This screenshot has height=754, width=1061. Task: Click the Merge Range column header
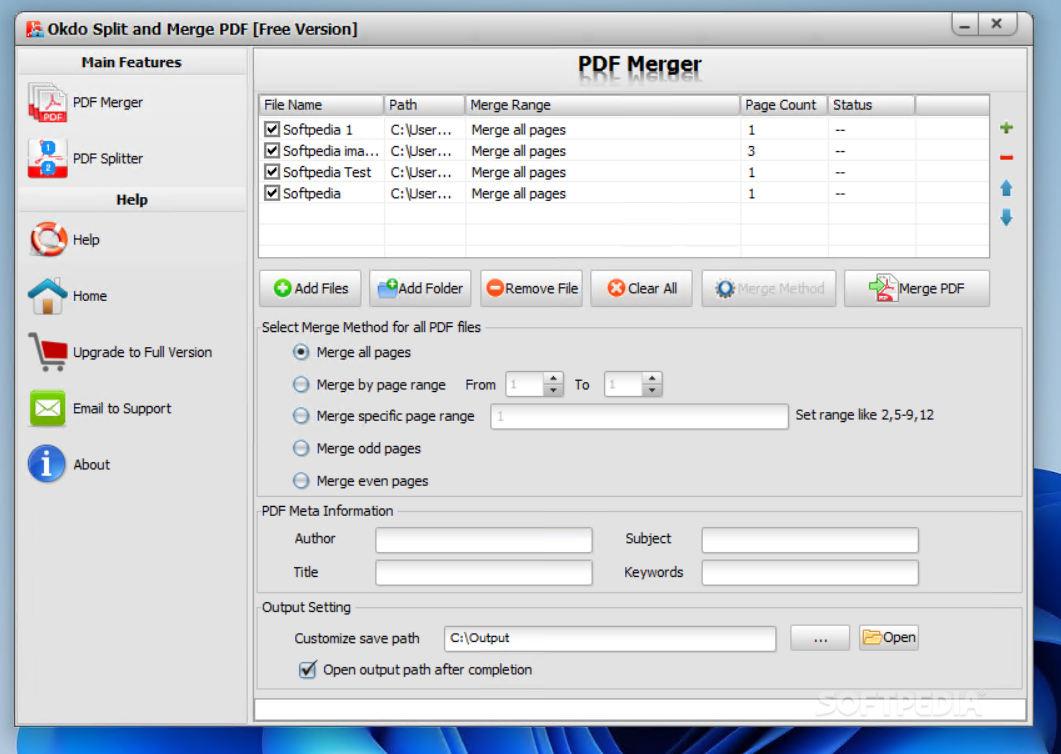[x=603, y=105]
